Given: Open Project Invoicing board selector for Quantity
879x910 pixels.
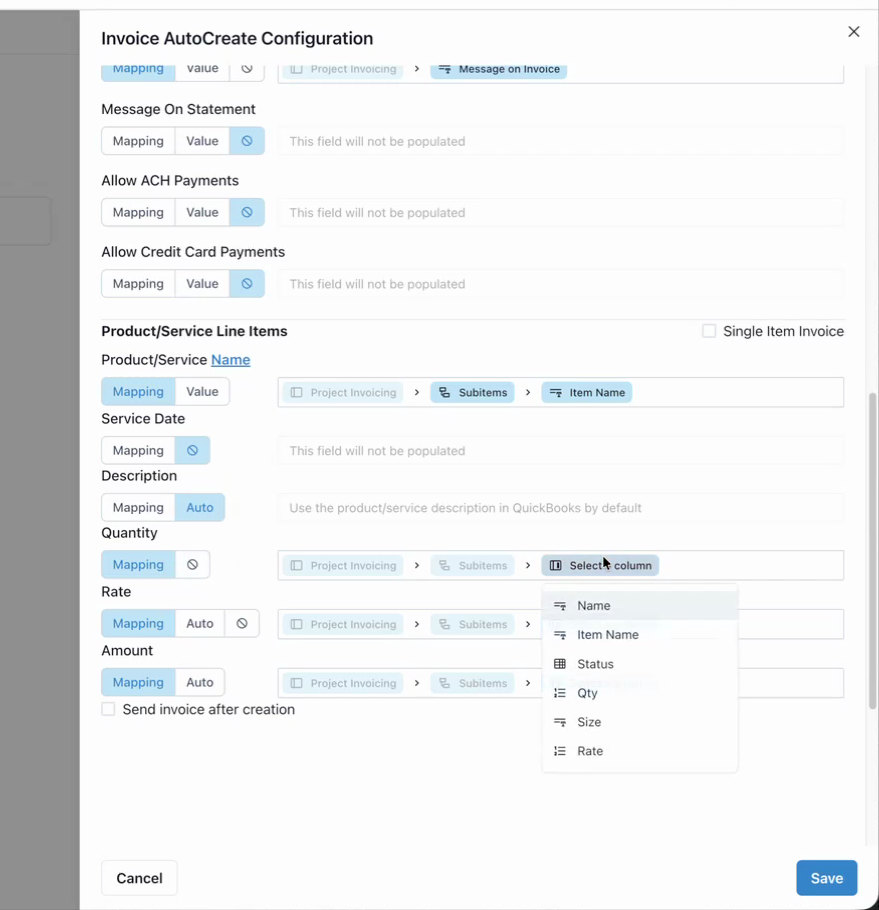Looking at the screenshot, I should coord(343,565).
